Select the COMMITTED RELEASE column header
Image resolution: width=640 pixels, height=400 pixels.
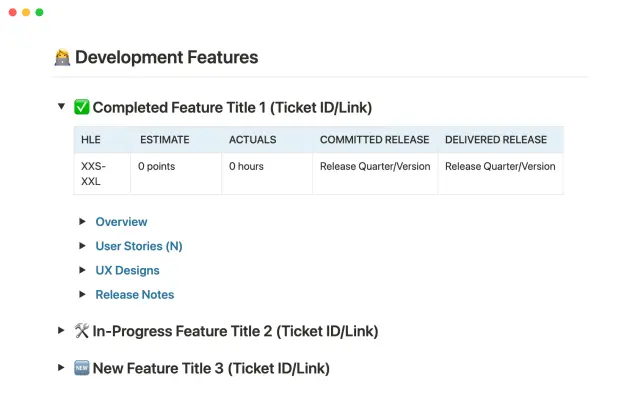[x=374, y=140]
